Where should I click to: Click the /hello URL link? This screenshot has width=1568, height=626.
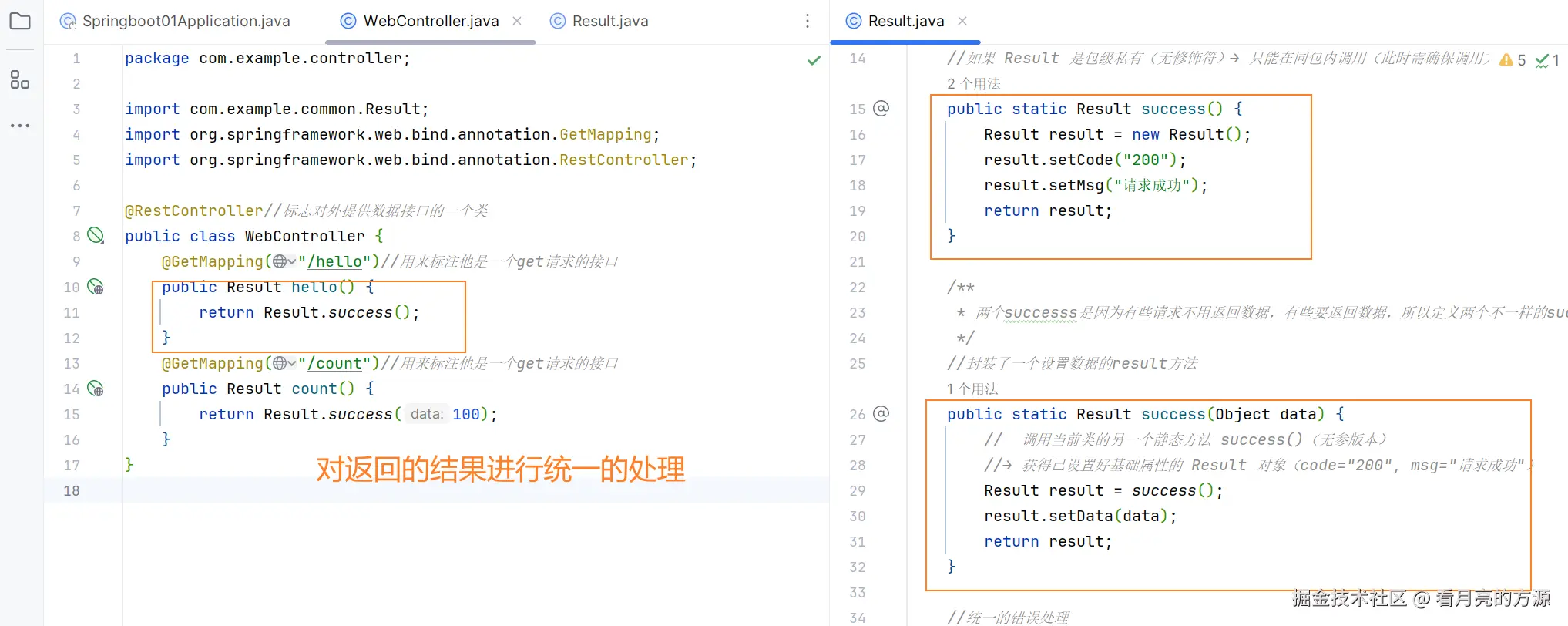[x=334, y=261]
